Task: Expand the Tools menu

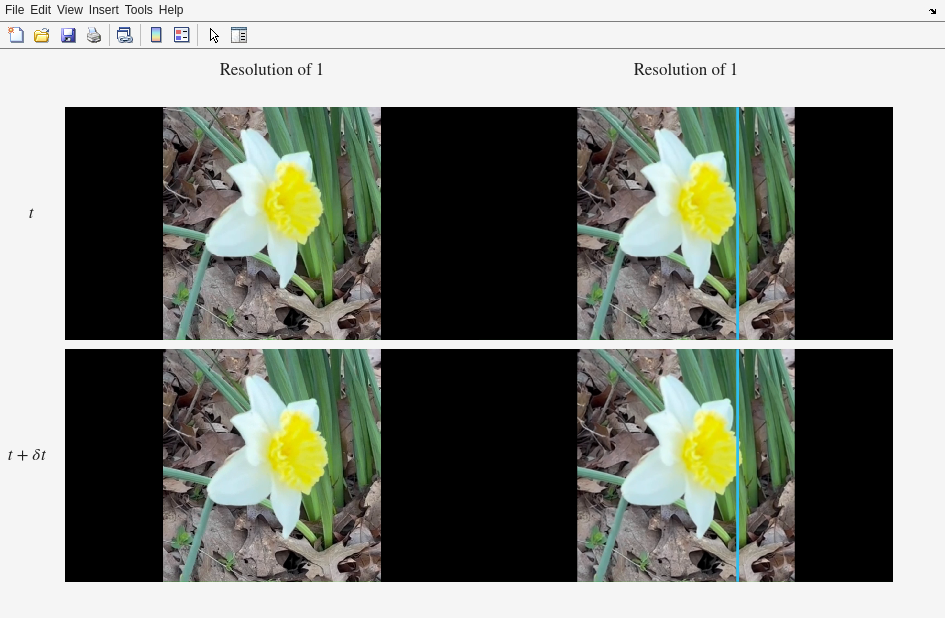Action: pyautogui.click(x=138, y=10)
